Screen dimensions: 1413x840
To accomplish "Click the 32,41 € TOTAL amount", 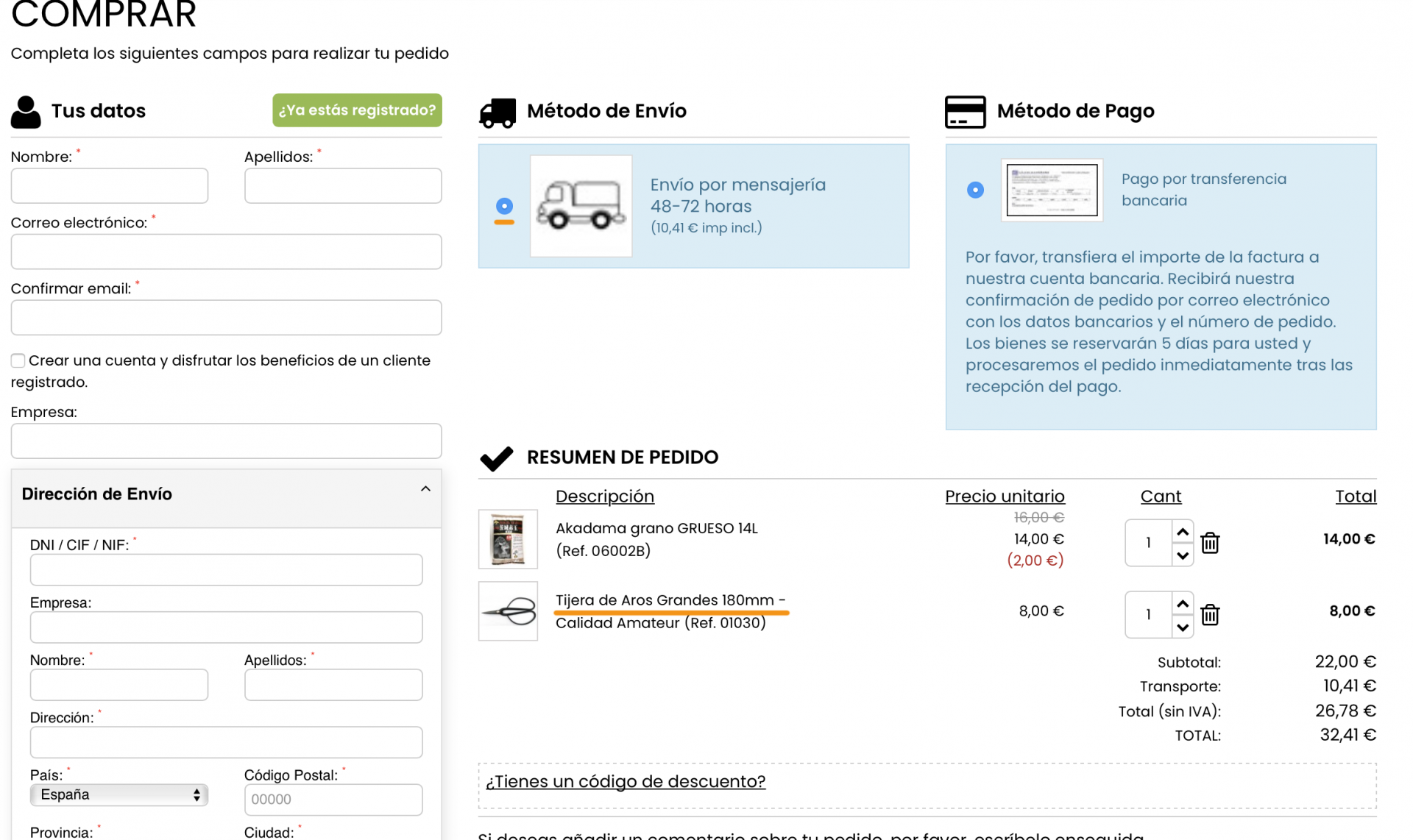I will click(x=1348, y=735).
